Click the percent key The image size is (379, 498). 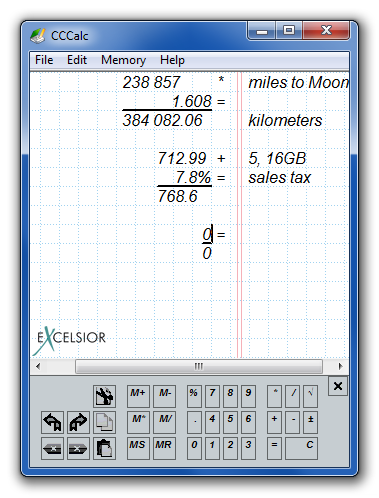pos(194,396)
